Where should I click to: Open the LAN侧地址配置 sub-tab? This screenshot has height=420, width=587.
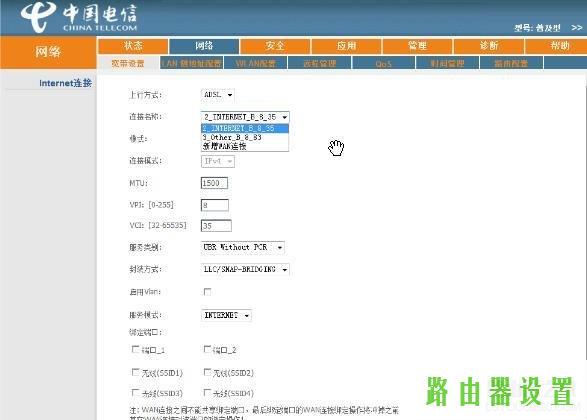[192, 63]
